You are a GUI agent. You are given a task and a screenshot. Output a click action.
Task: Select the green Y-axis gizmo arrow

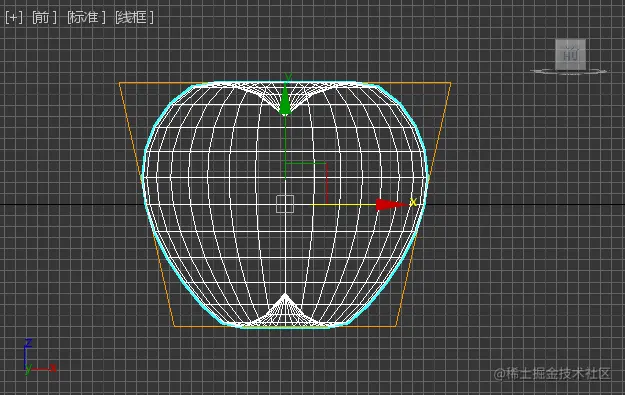pos(285,100)
